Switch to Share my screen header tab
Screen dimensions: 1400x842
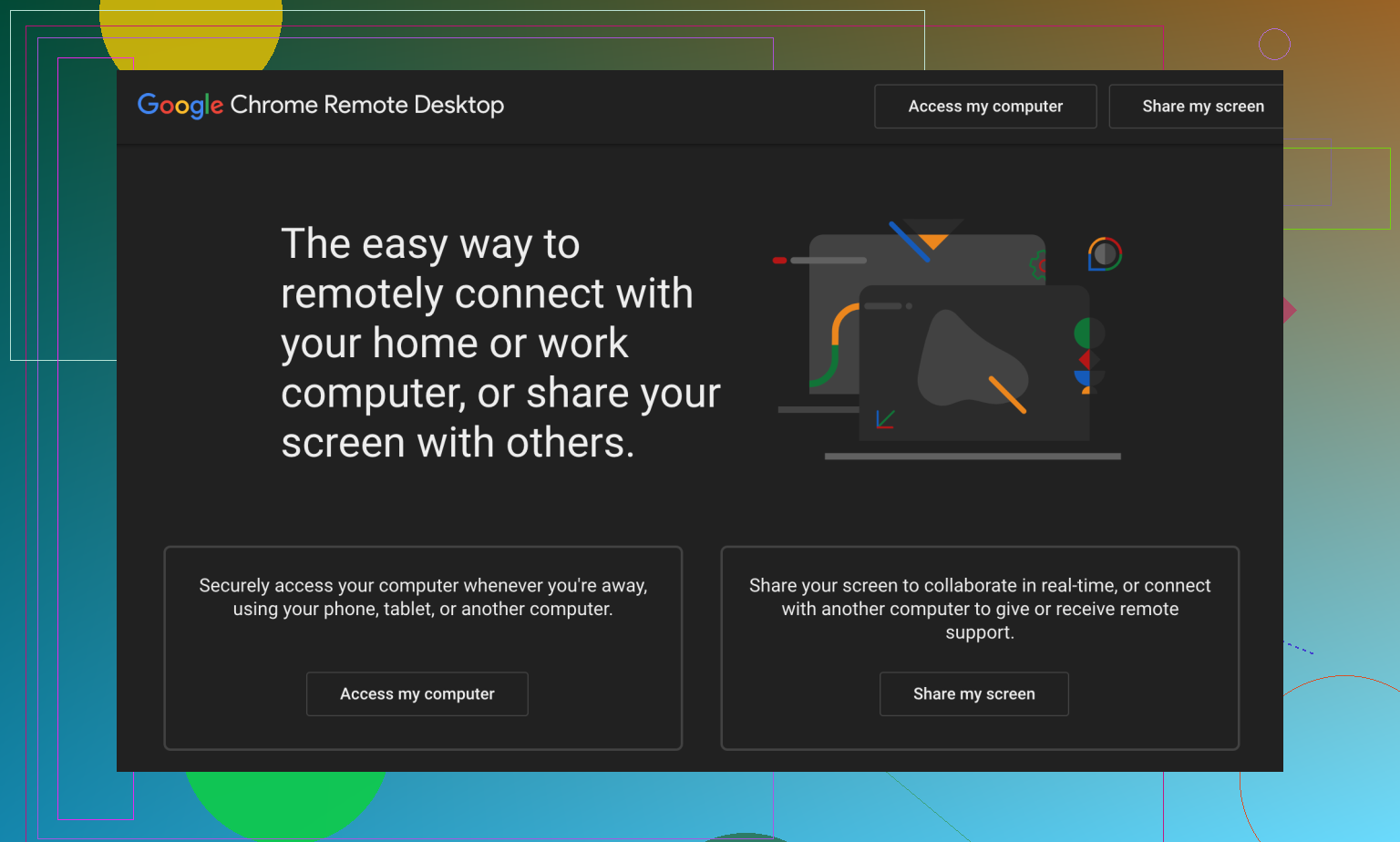pos(1201,107)
